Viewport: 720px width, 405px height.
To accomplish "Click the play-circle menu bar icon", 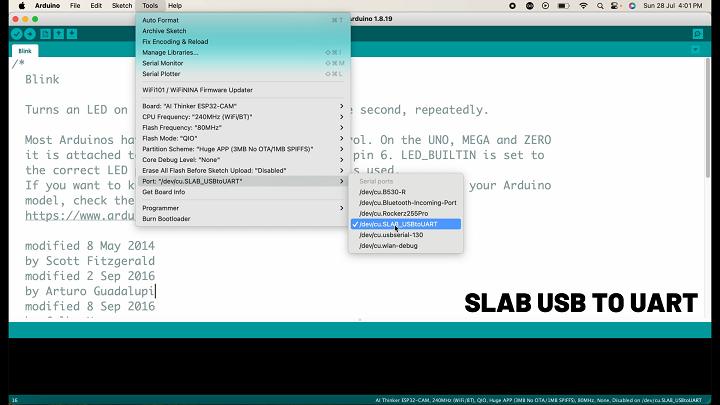I will pos(545,6).
